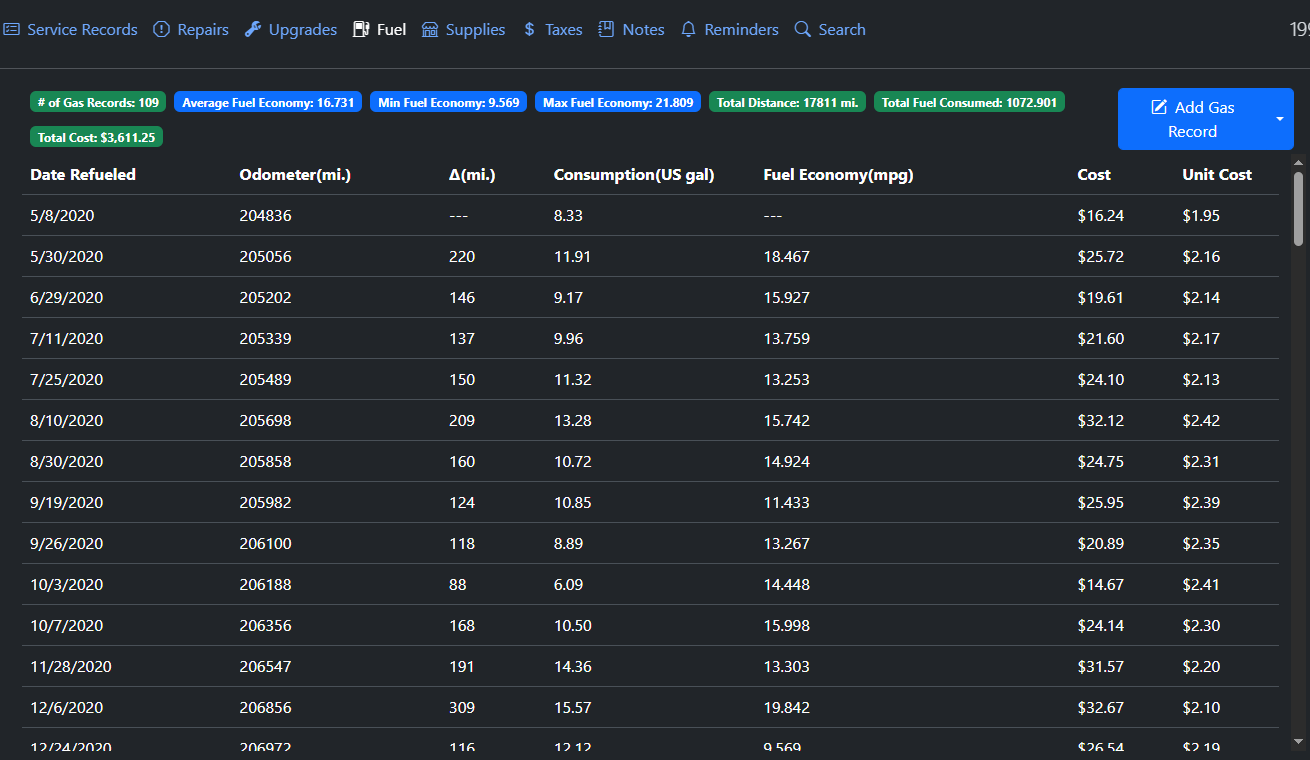Click the Total Cost badge

coord(96,137)
